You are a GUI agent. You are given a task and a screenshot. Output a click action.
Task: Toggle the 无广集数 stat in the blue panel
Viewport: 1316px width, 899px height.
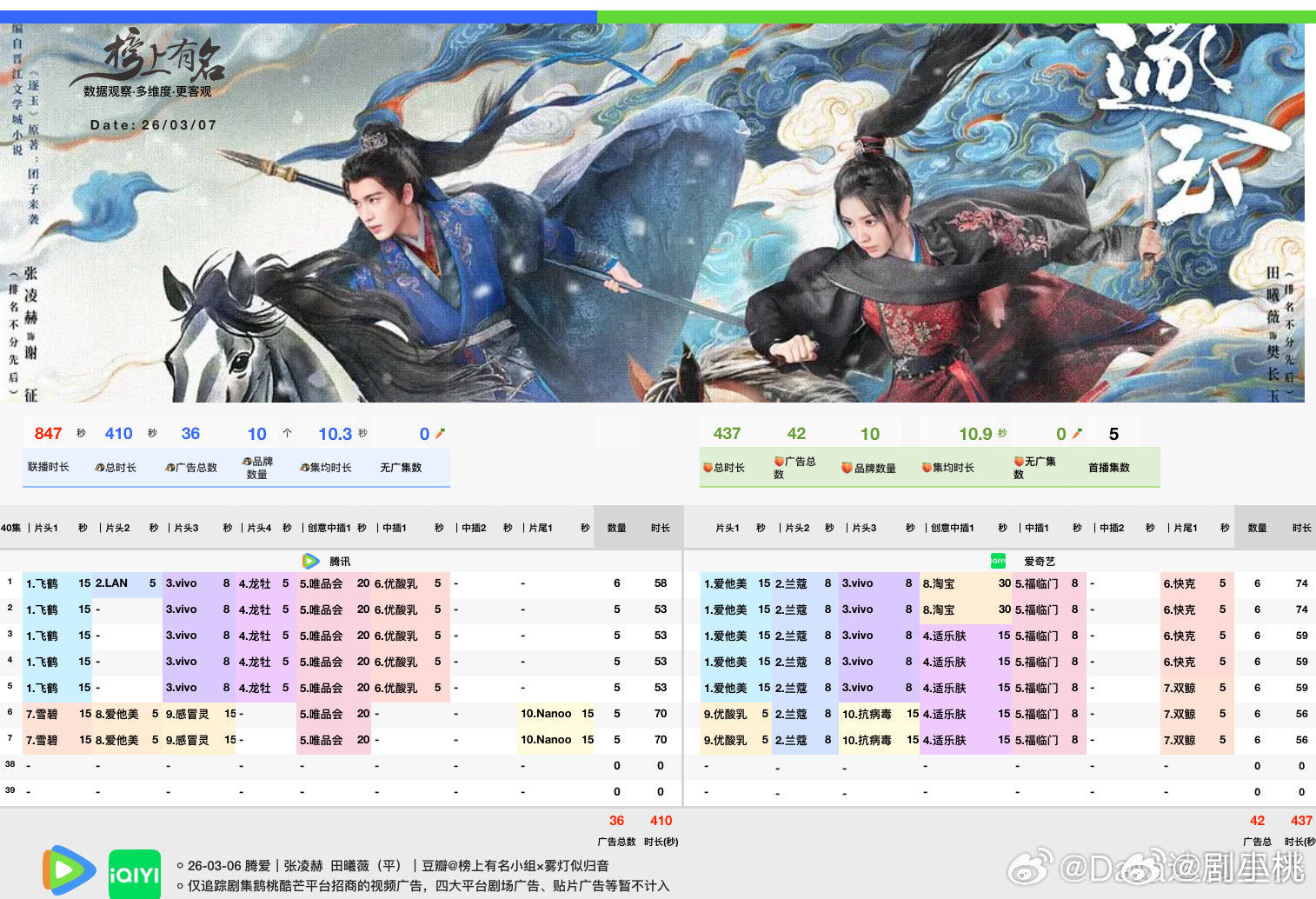point(402,467)
